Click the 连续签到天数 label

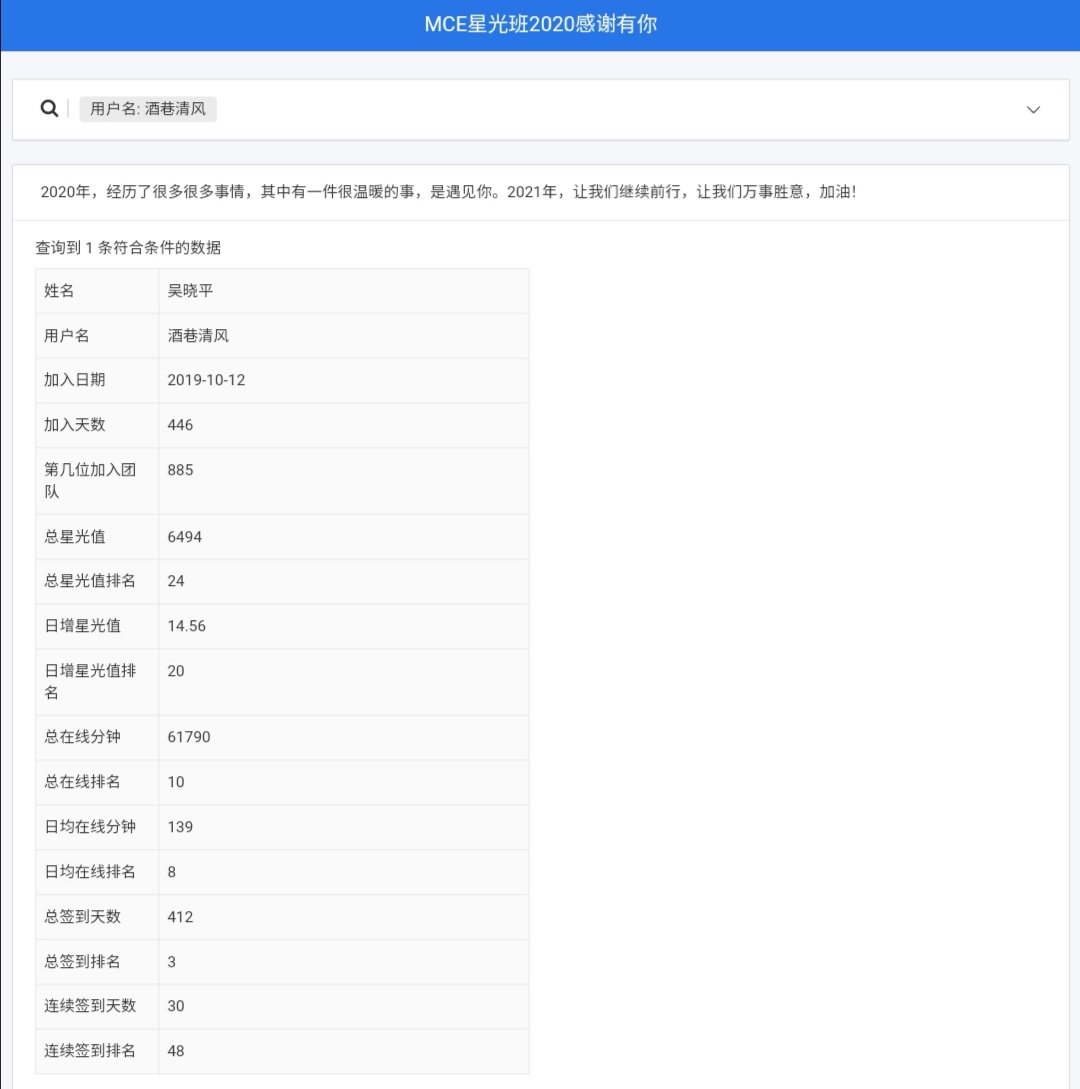click(x=90, y=1006)
